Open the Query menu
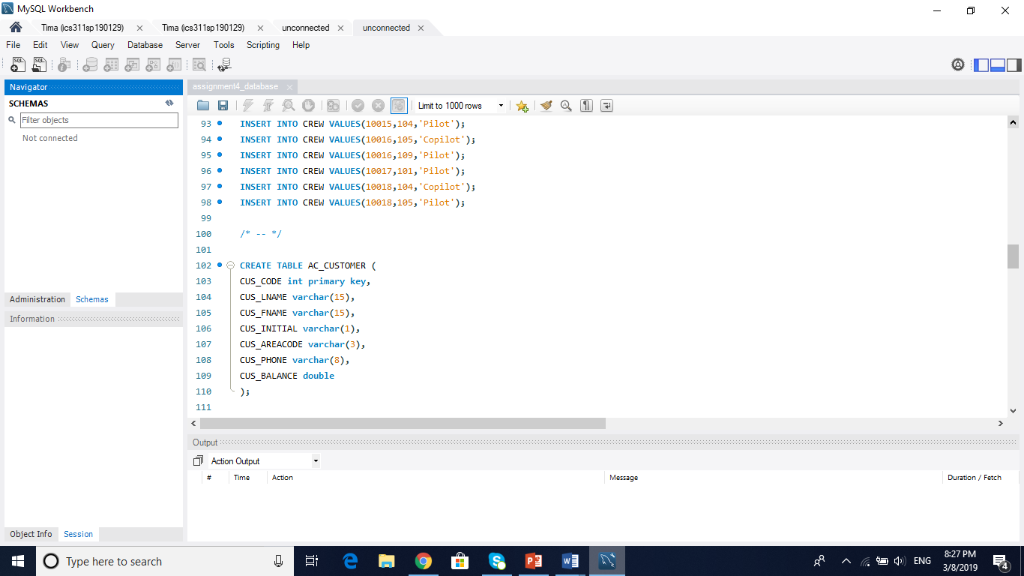Screen dimensions: 1024x576 tap(102, 44)
